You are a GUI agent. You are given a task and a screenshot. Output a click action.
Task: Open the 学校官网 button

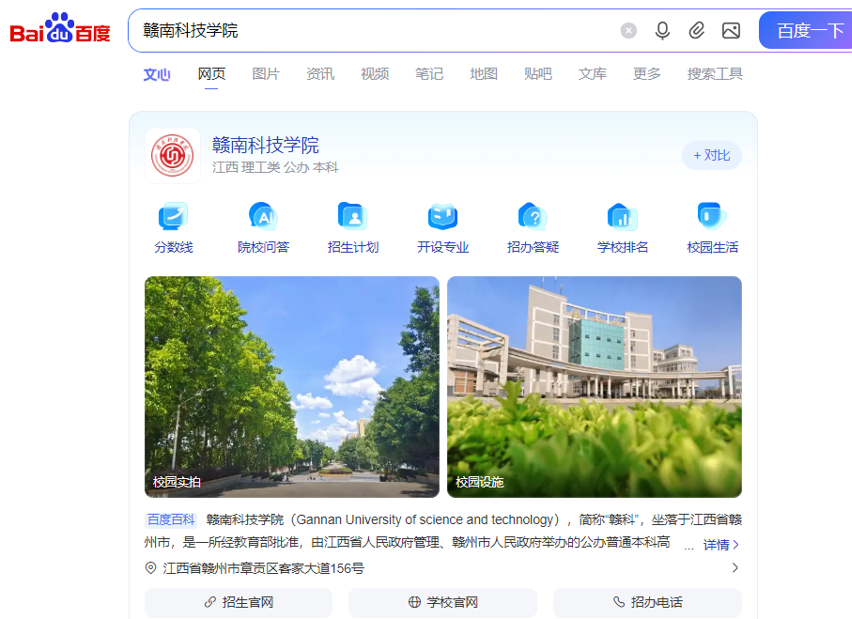click(443, 602)
